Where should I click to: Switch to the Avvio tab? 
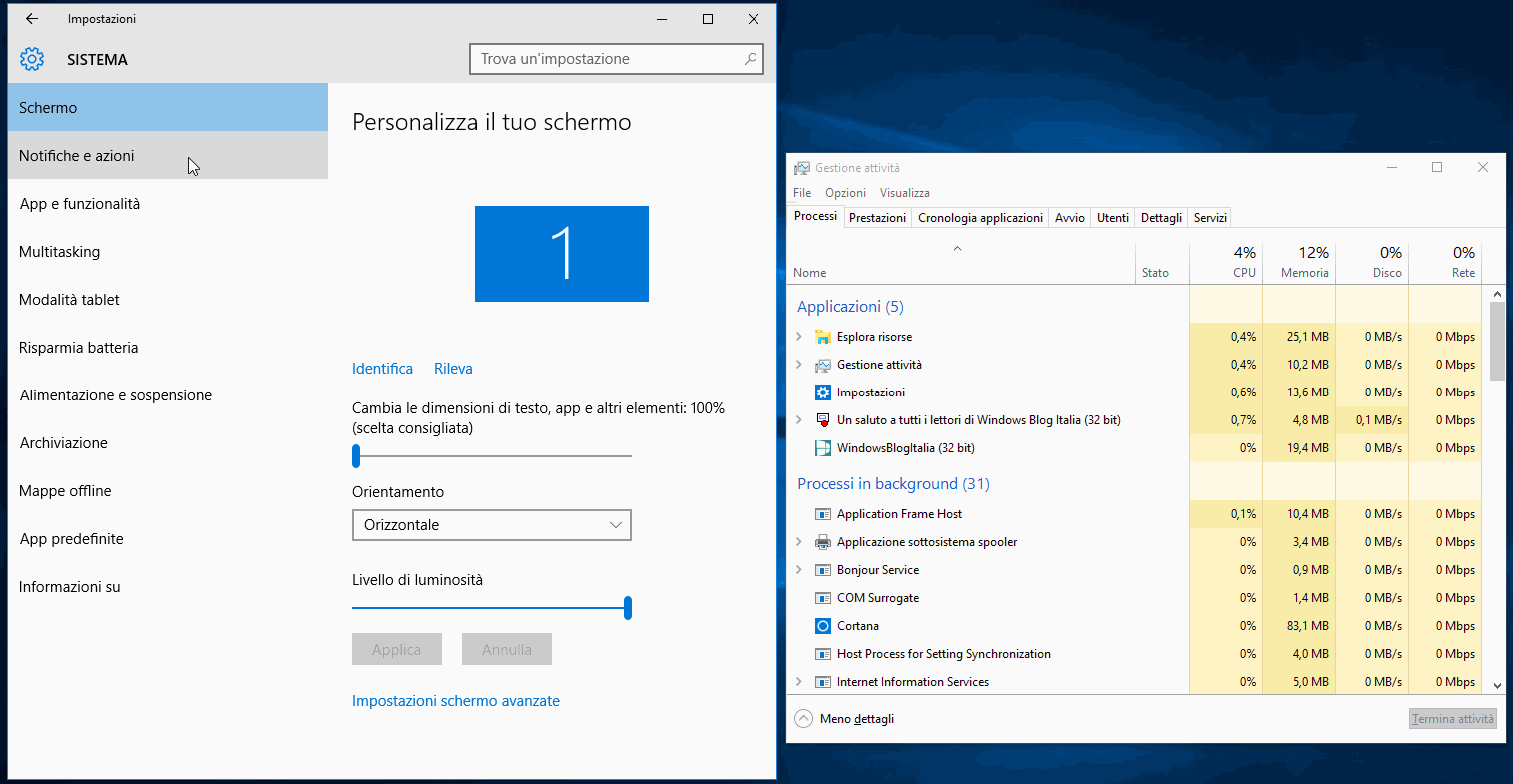click(1070, 218)
